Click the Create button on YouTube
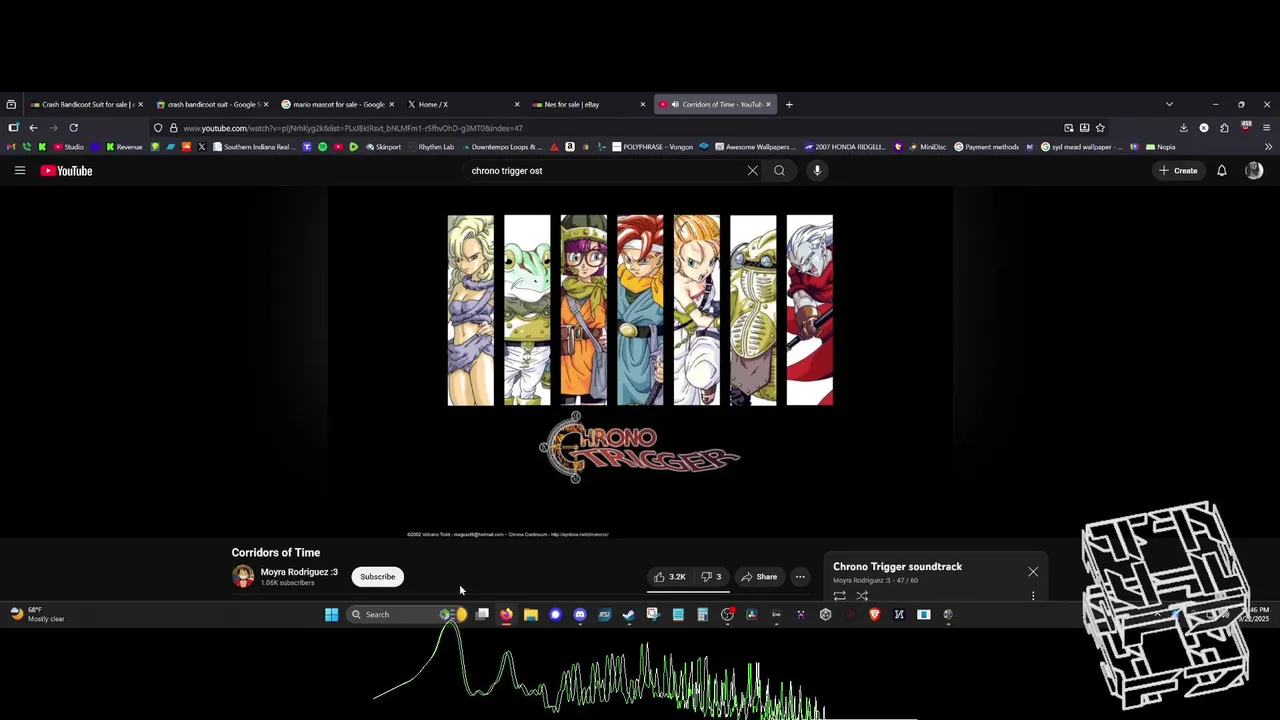The image size is (1280, 720). 1178,171
